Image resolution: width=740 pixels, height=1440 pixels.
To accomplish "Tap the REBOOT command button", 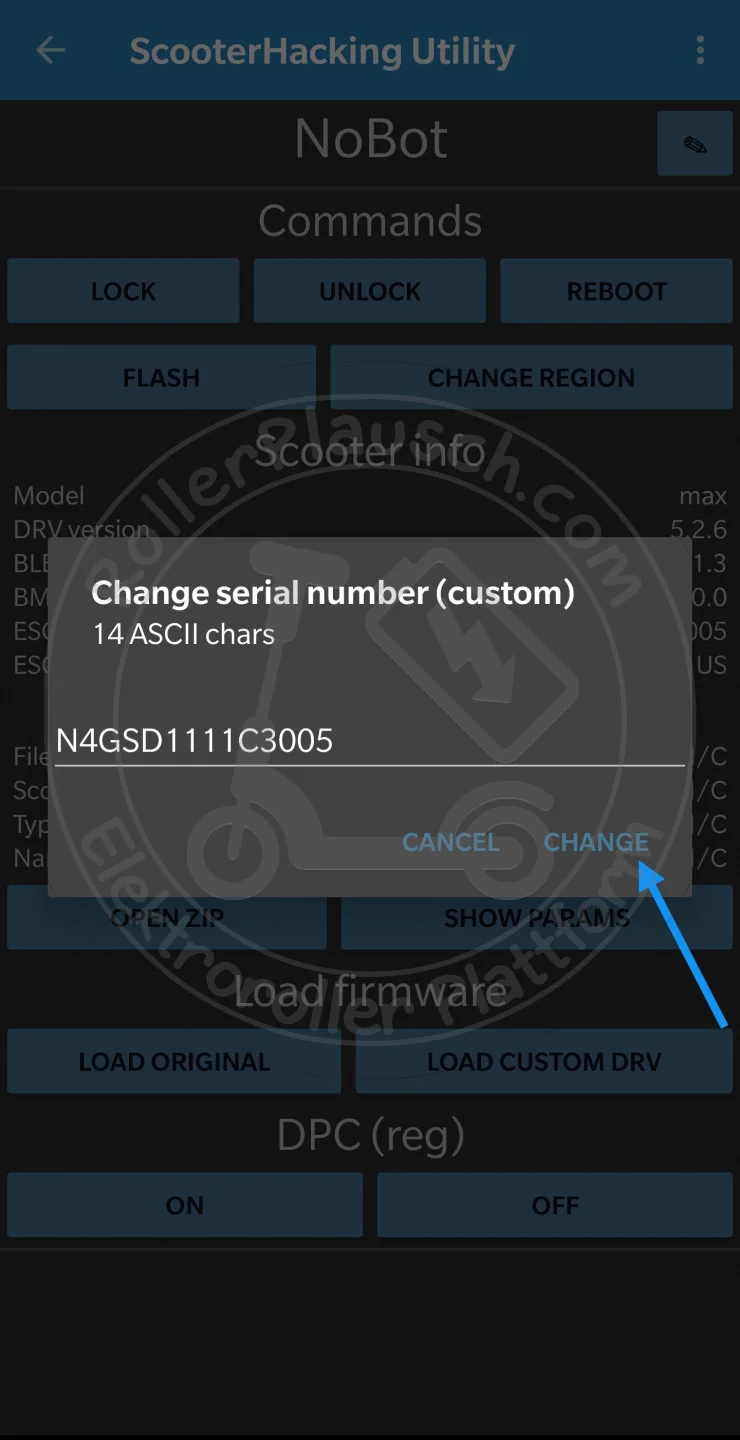I will 616,291.
